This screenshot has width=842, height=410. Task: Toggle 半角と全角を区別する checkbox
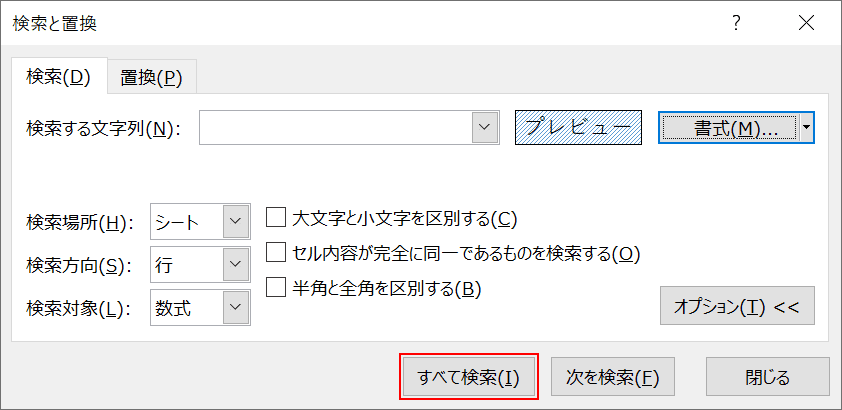pyautogui.click(x=275, y=288)
